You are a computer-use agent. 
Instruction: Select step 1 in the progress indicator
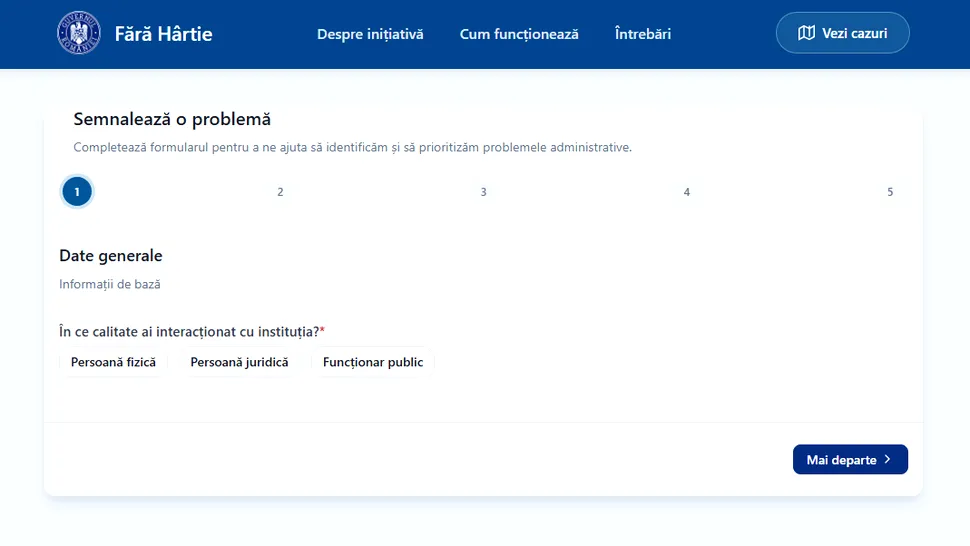coord(77,192)
